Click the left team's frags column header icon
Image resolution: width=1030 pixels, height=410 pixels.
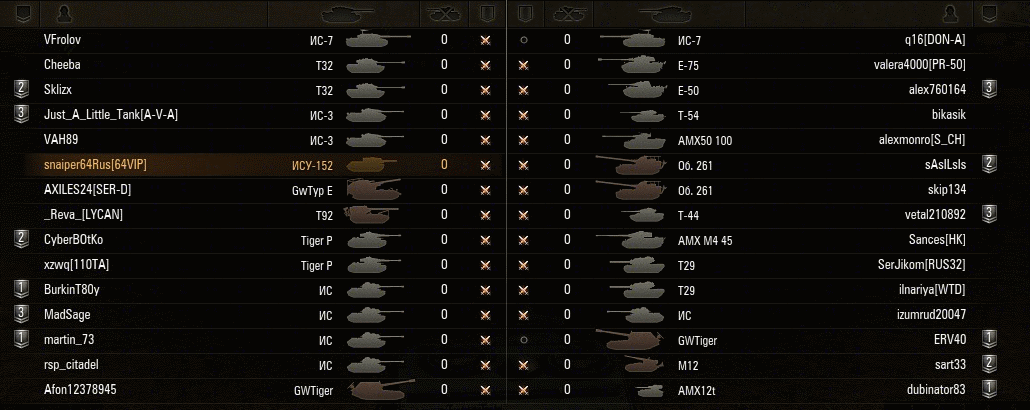pyautogui.click(x=443, y=13)
